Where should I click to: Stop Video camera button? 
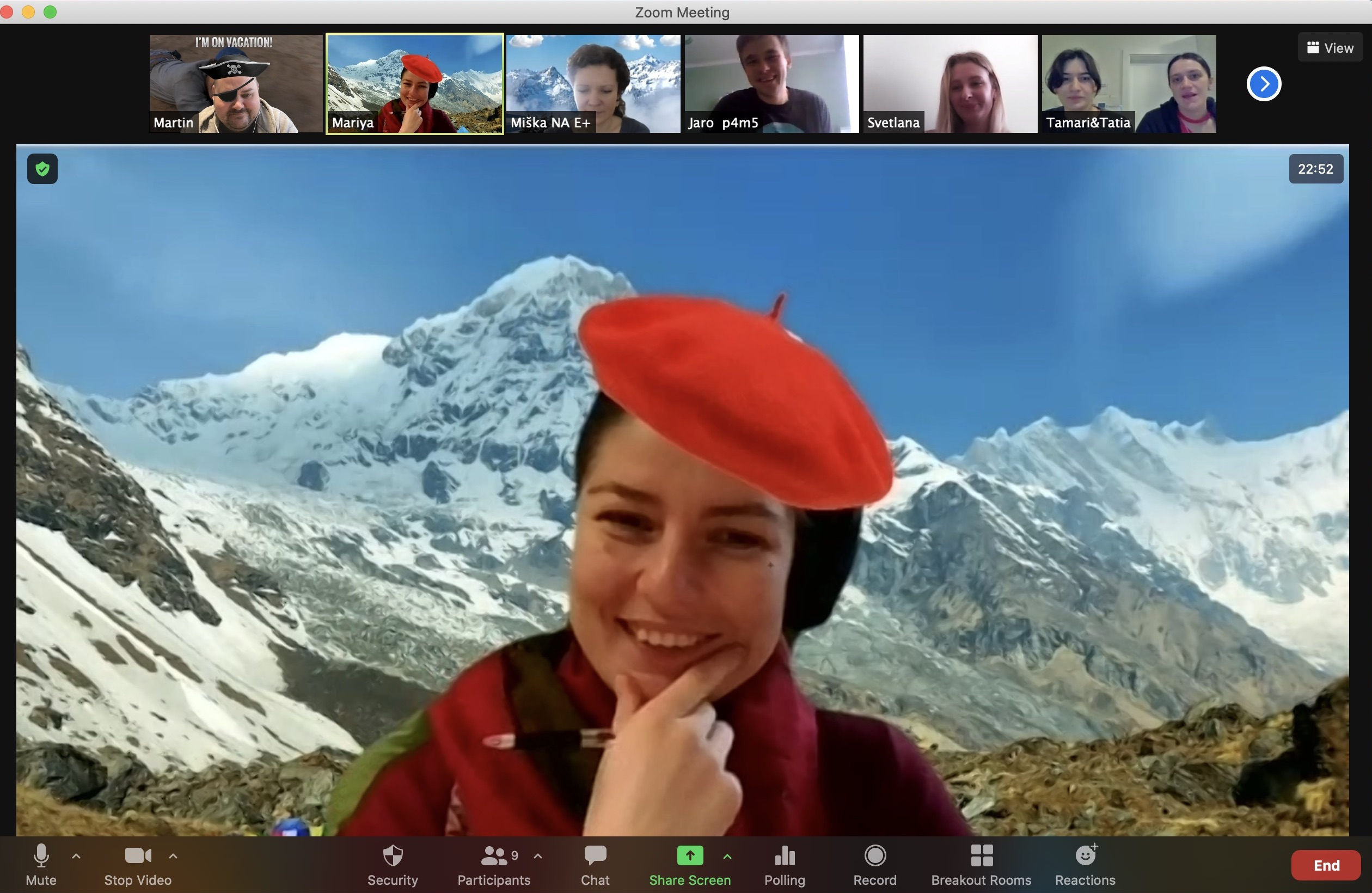(x=138, y=864)
